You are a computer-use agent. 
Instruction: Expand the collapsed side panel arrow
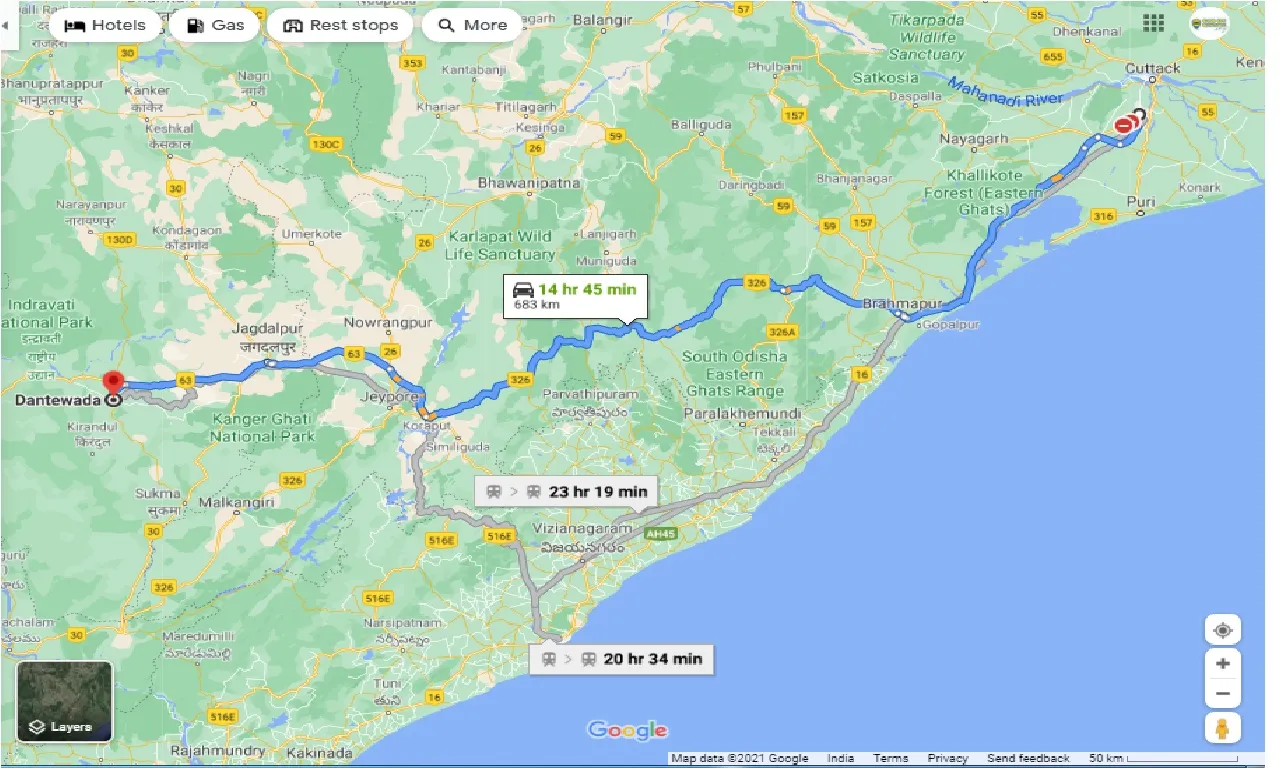click(6, 24)
